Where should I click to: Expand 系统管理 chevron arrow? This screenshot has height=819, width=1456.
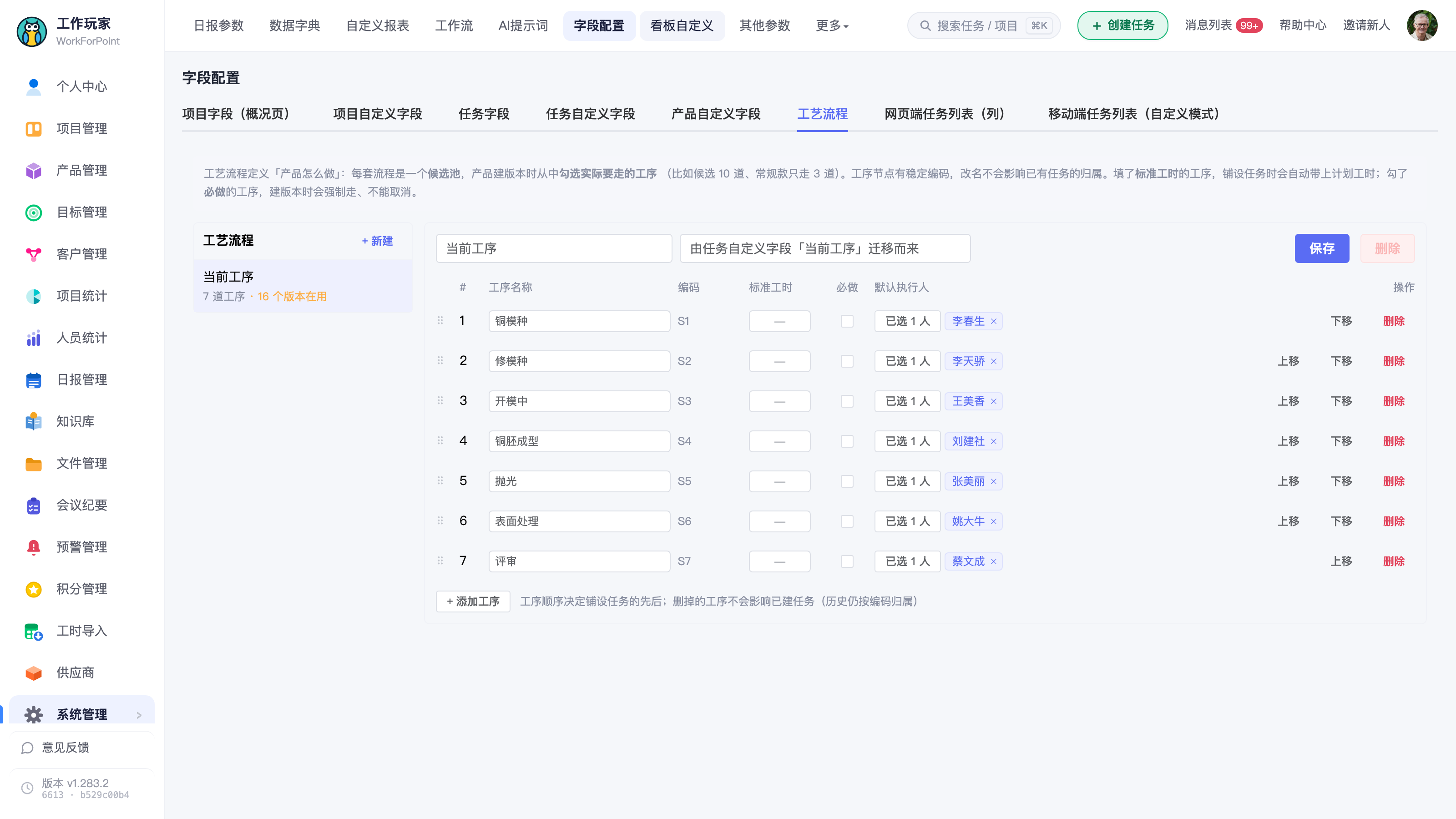(x=138, y=715)
